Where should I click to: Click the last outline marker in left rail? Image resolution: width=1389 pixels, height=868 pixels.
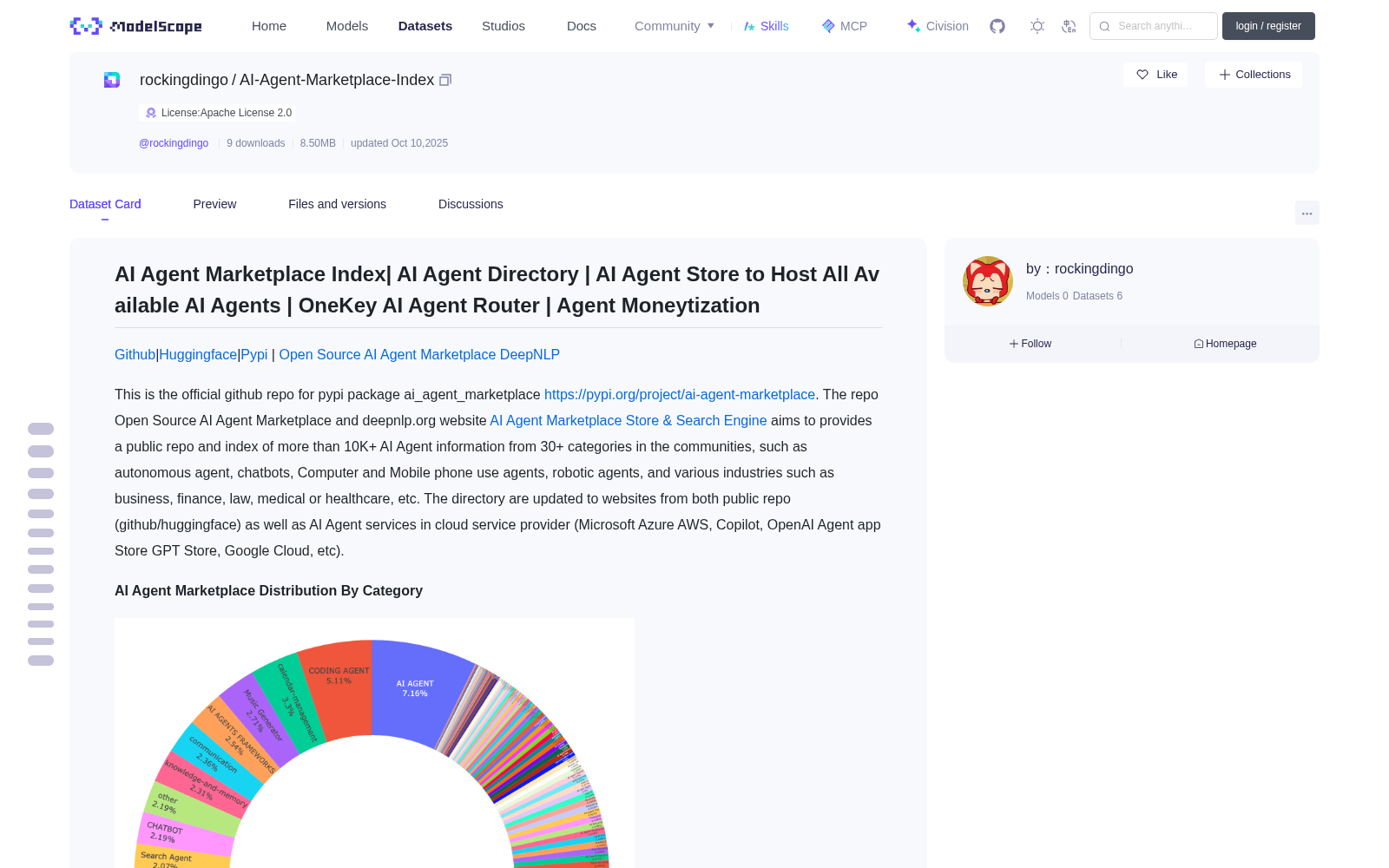click(x=41, y=661)
